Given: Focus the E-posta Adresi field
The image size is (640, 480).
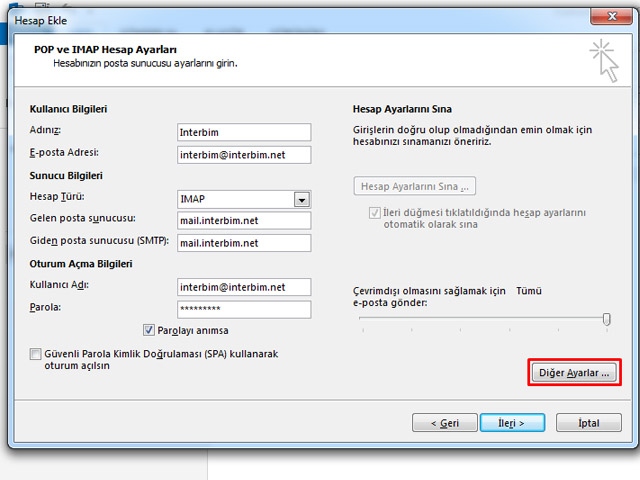Looking at the screenshot, I should [244, 154].
